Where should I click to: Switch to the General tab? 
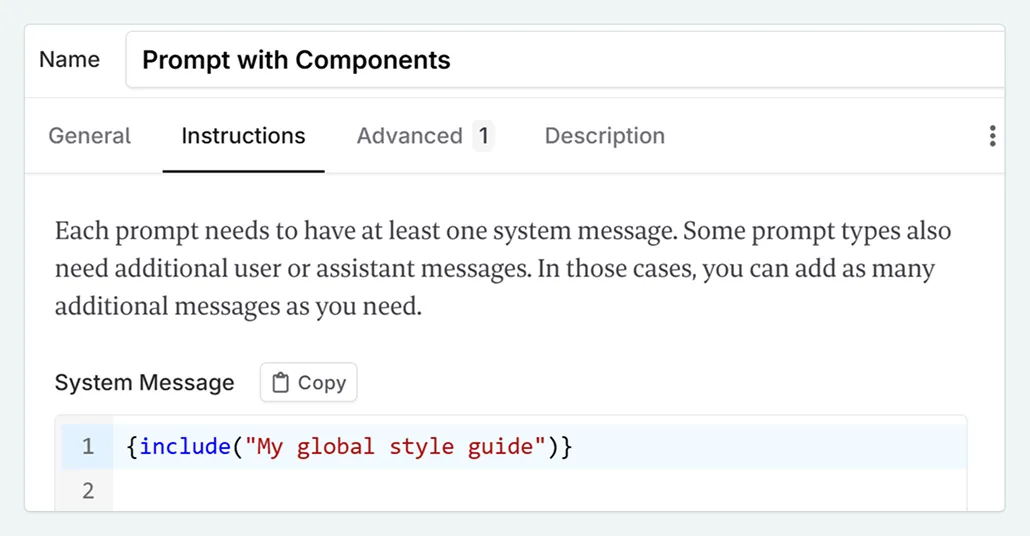coord(89,136)
